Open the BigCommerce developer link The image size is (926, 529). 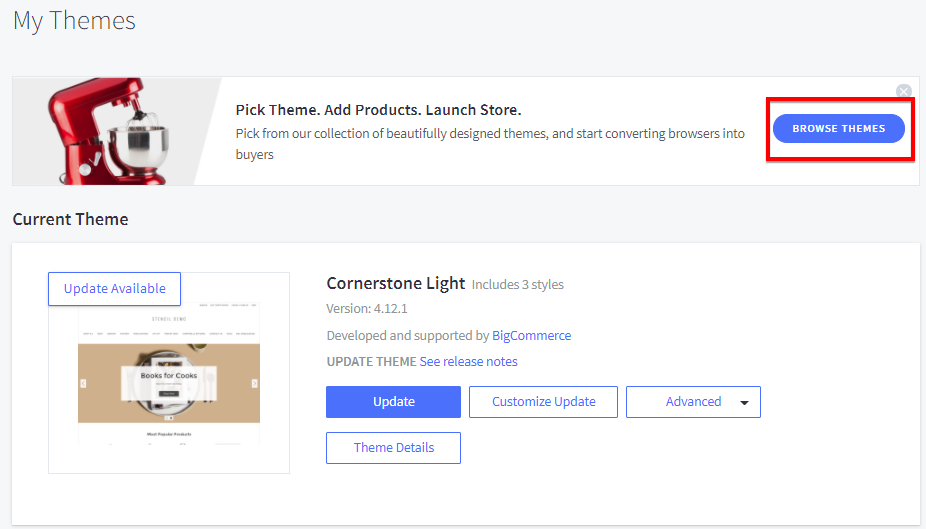pyautogui.click(x=531, y=336)
